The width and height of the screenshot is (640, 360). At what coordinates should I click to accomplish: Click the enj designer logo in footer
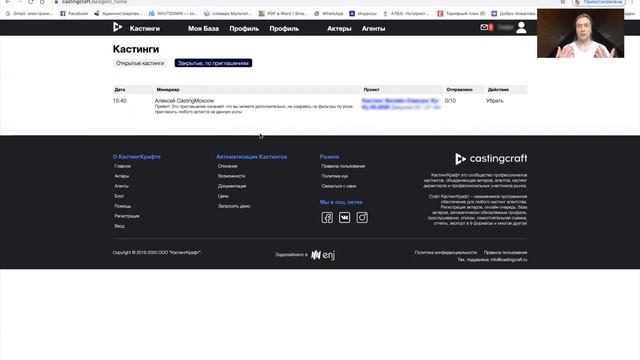323,255
